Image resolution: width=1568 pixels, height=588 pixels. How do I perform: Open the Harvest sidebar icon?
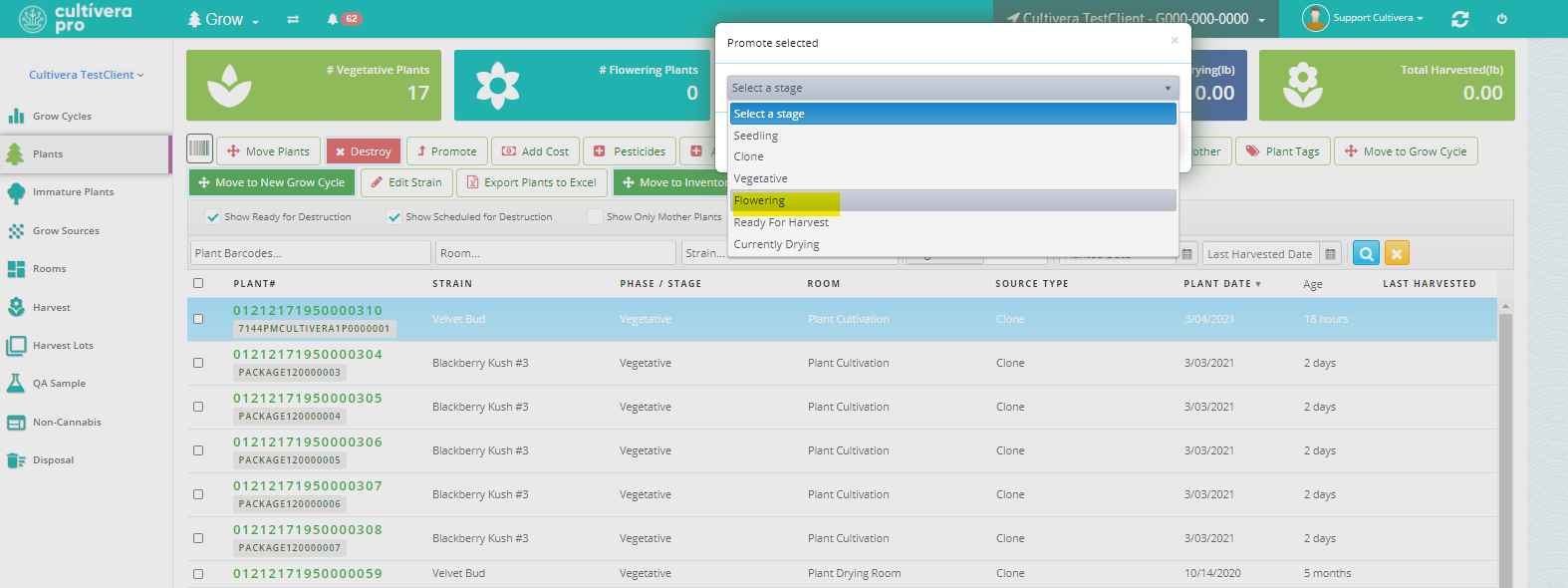click(16, 308)
